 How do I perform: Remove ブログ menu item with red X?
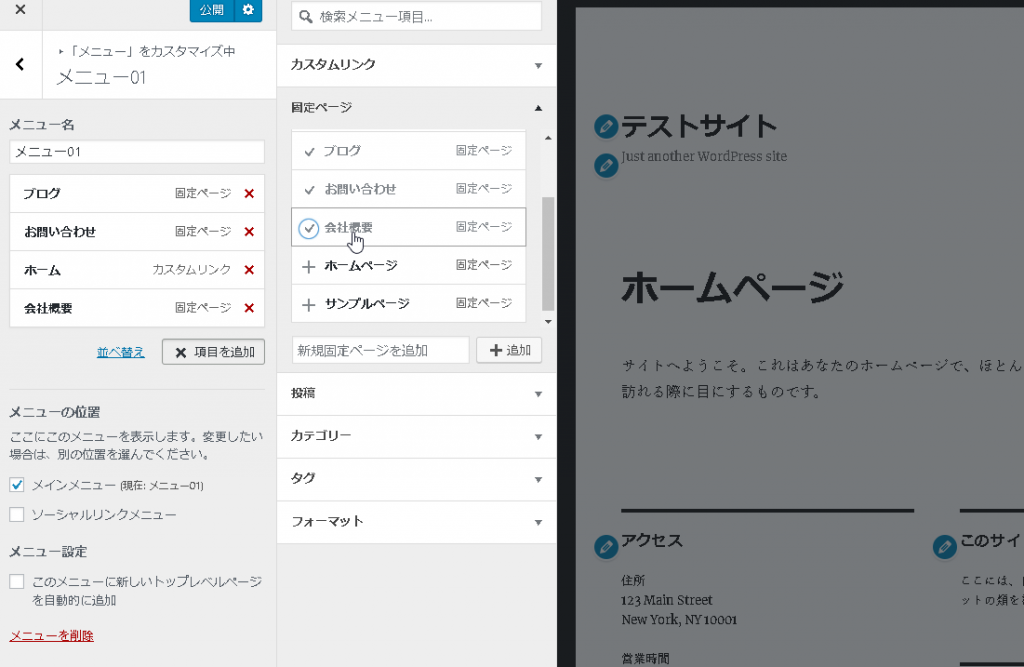[249, 194]
